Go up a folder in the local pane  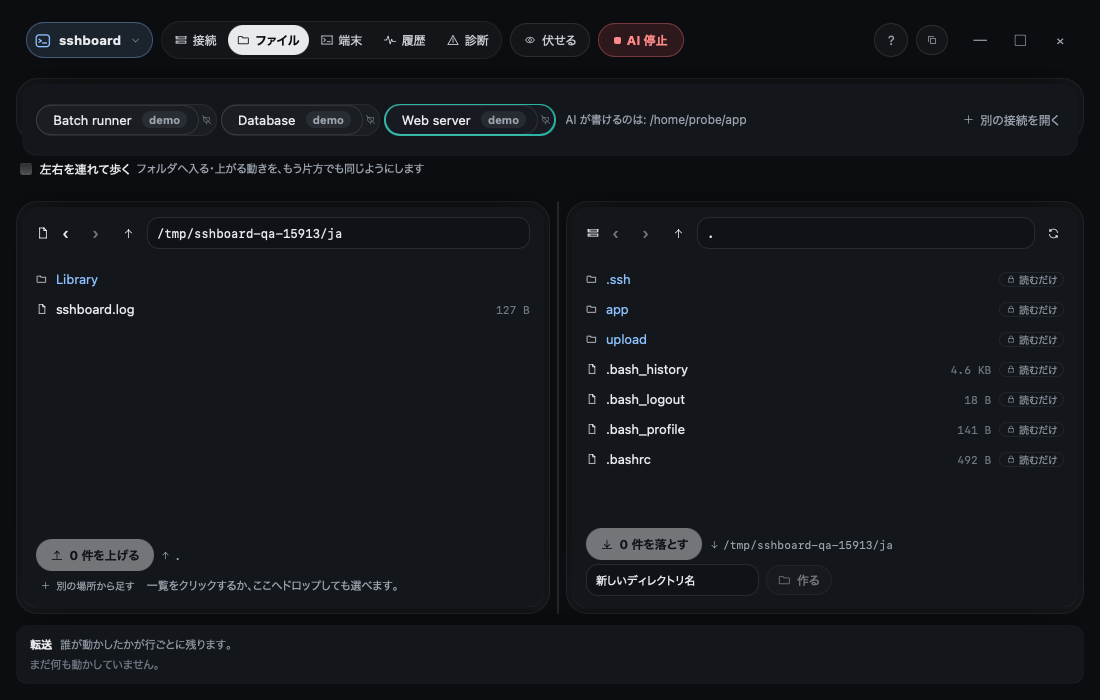pyautogui.click(x=128, y=234)
